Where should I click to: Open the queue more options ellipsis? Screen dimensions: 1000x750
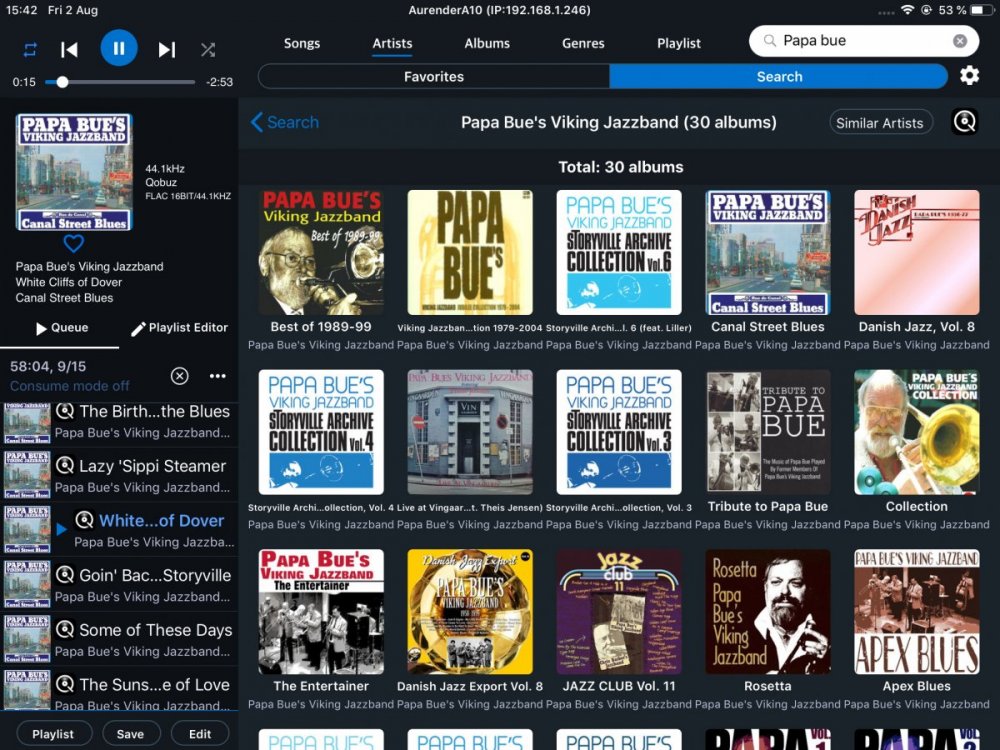point(217,376)
